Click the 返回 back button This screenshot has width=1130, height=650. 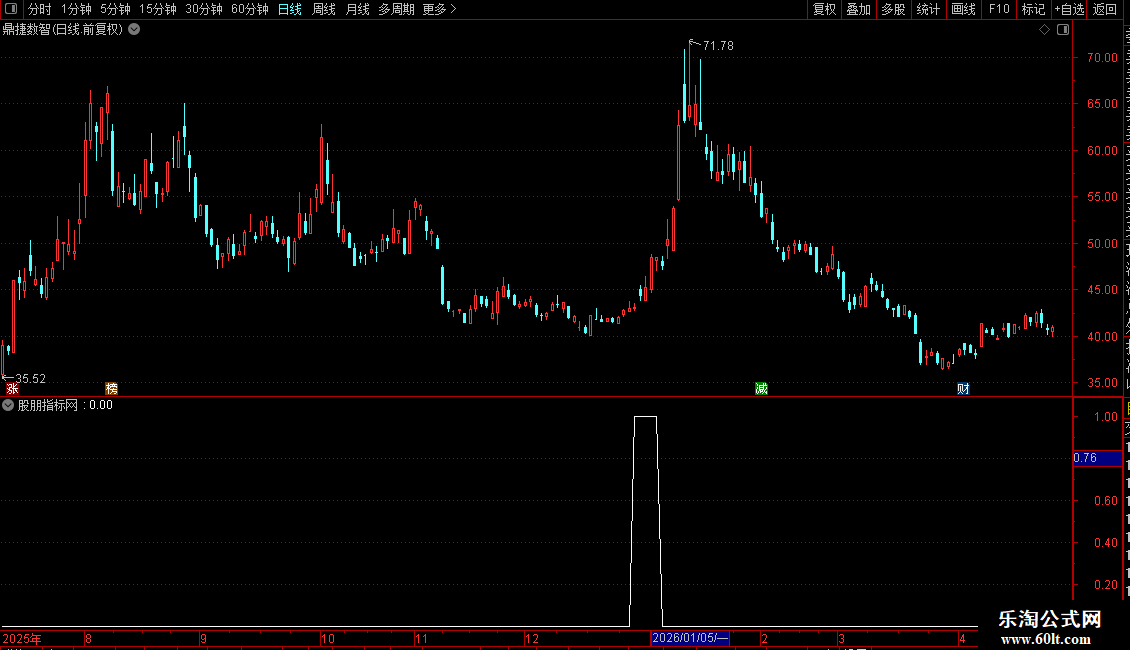point(1105,9)
